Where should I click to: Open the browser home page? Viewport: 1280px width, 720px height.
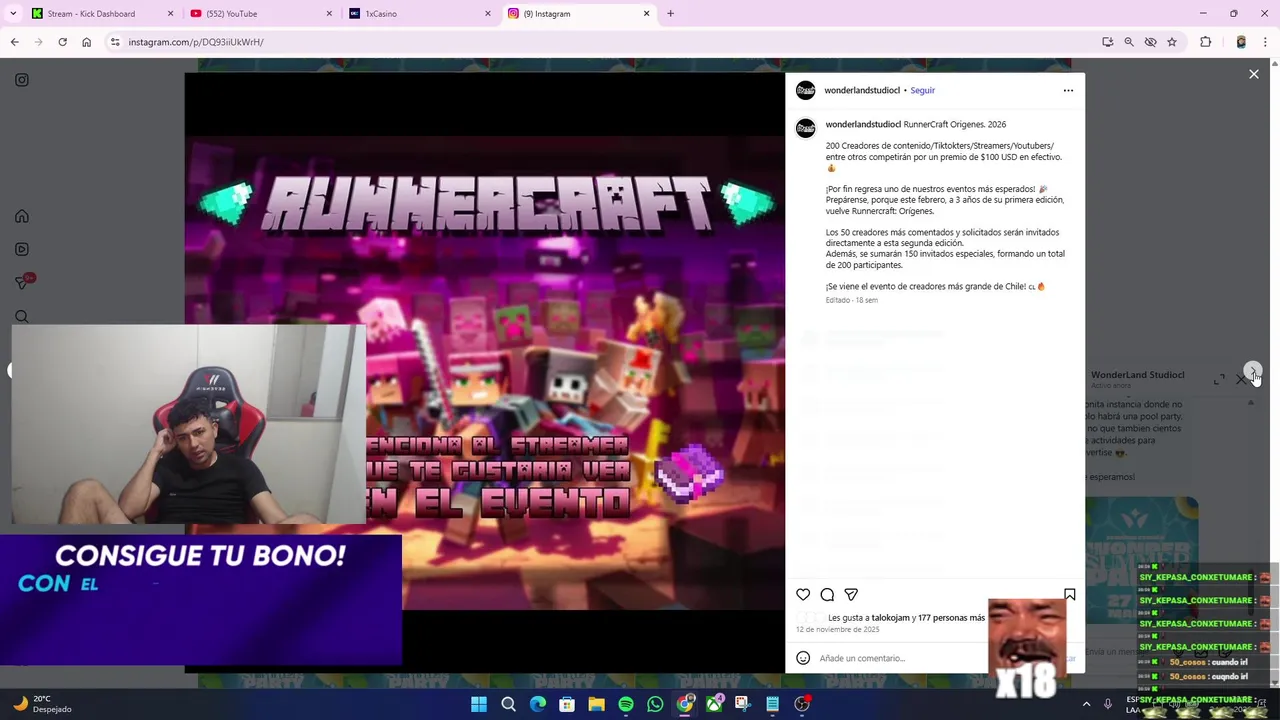point(86,42)
